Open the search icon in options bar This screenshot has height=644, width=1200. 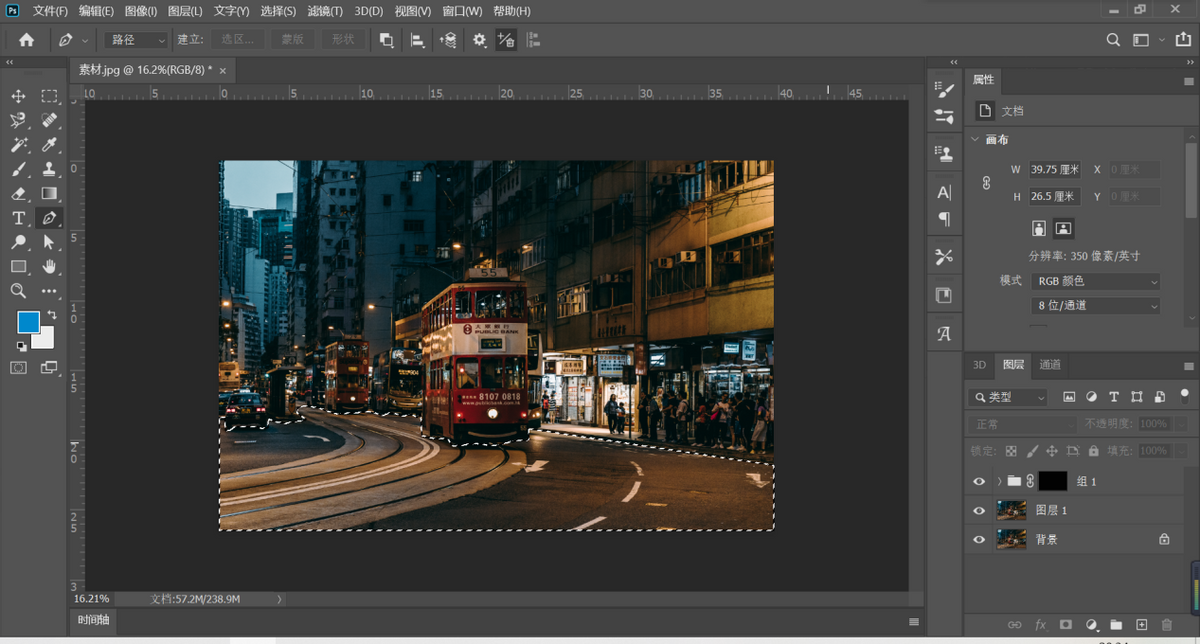[1113, 40]
